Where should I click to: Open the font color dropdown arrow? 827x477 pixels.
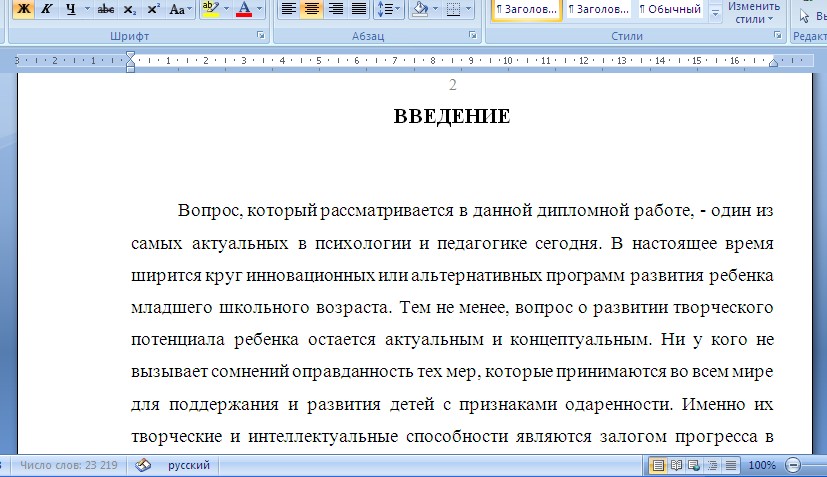pos(260,9)
